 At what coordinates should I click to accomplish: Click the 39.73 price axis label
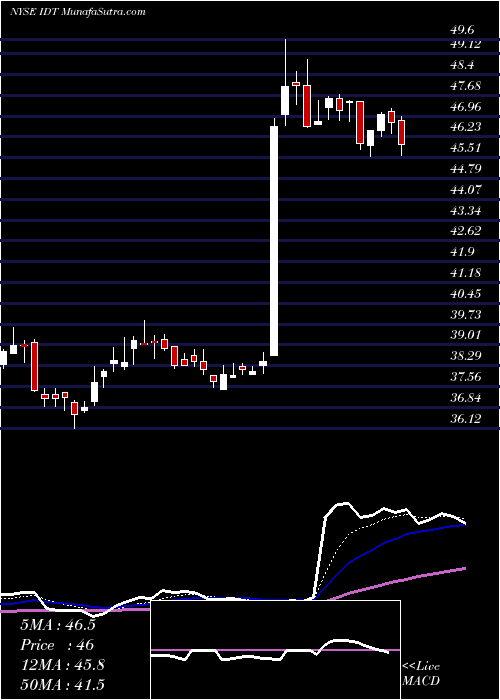point(466,314)
